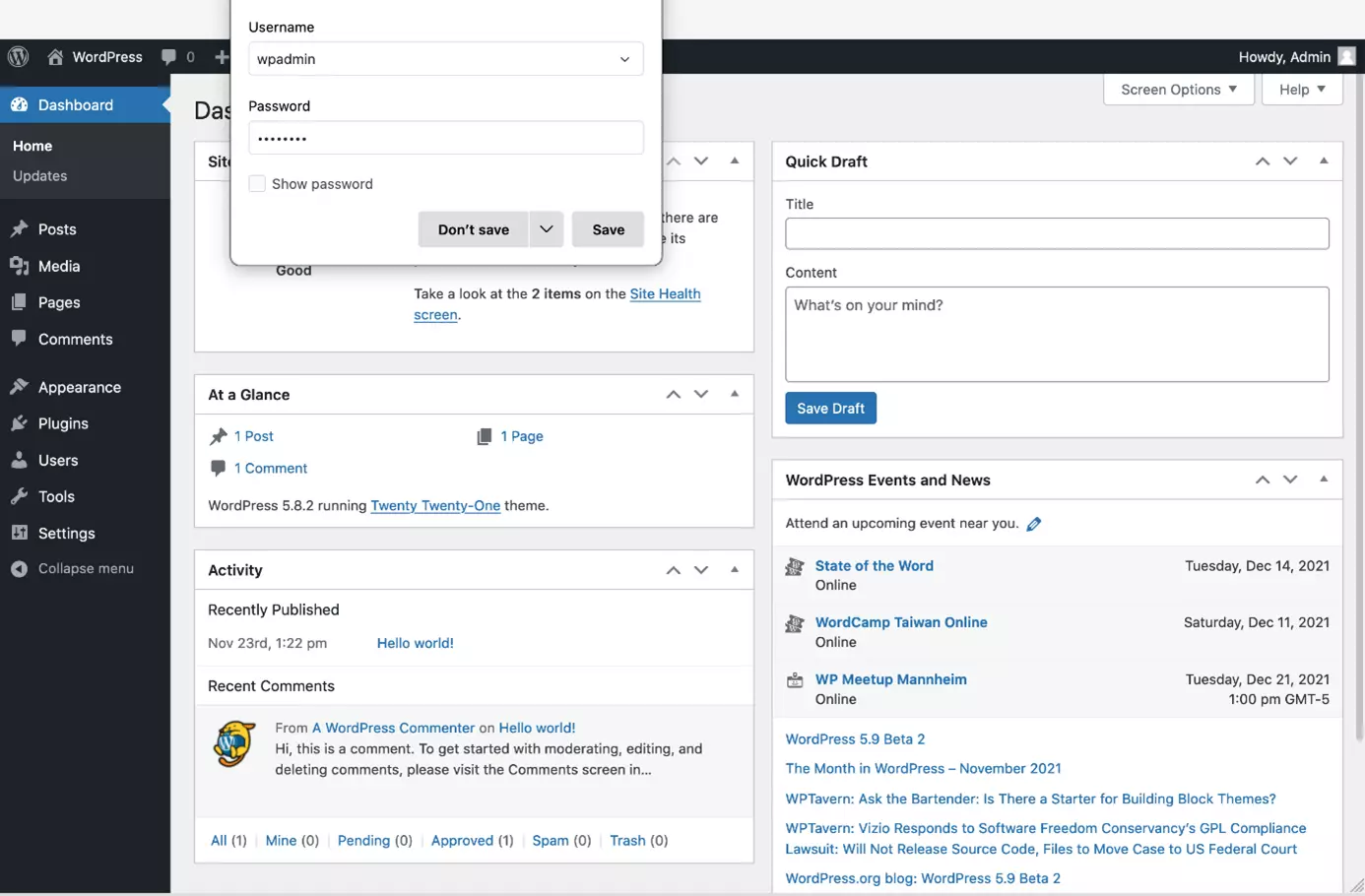The image size is (1365, 896).
Task: Click the Posts pushpin icon
Action: [x=19, y=228]
